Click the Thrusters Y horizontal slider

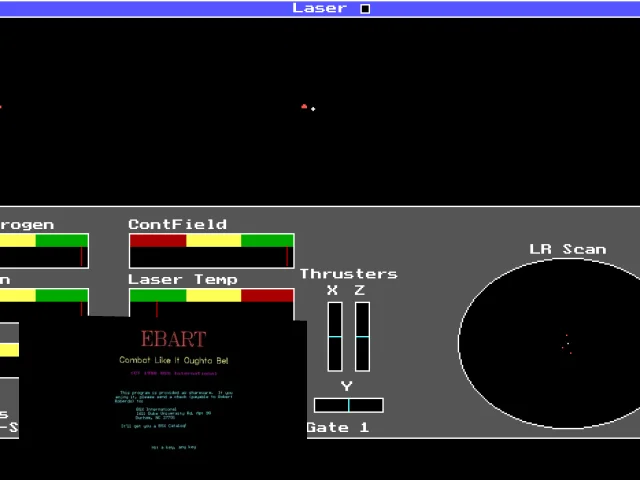pos(349,405)
